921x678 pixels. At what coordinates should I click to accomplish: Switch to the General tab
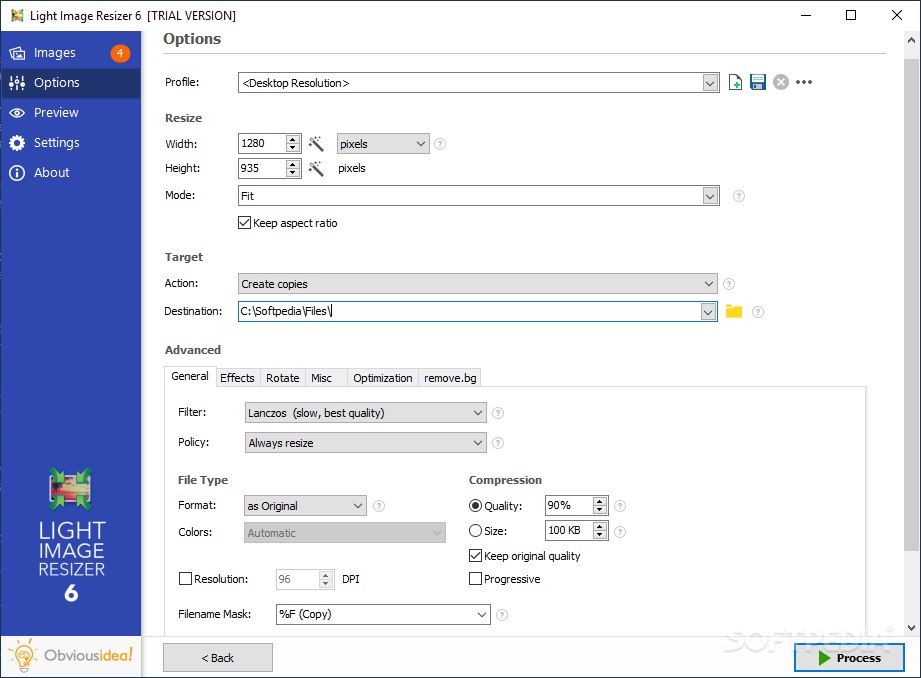click(x=190, y=377)
